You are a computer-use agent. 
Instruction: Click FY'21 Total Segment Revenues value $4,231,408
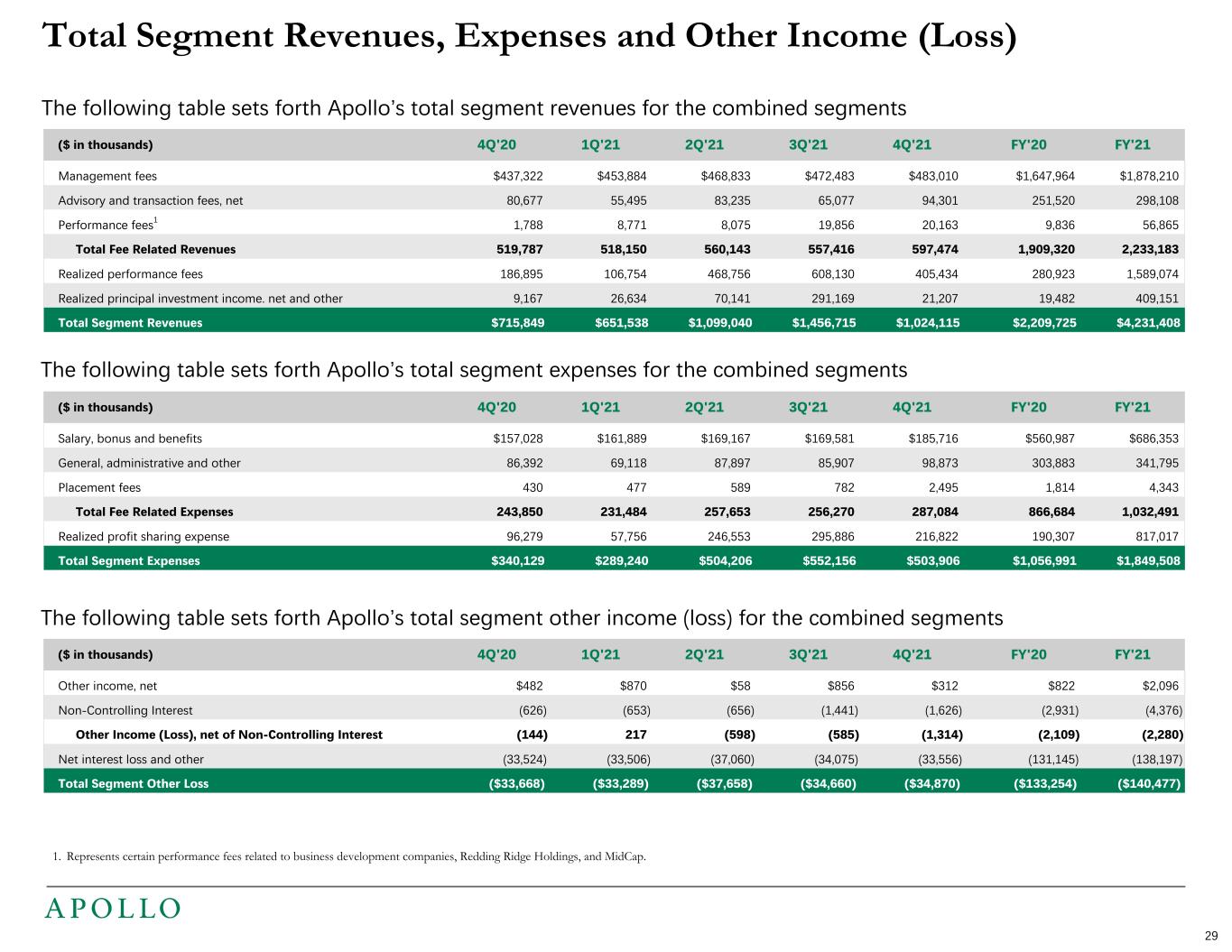click(x=1148, y=323)
